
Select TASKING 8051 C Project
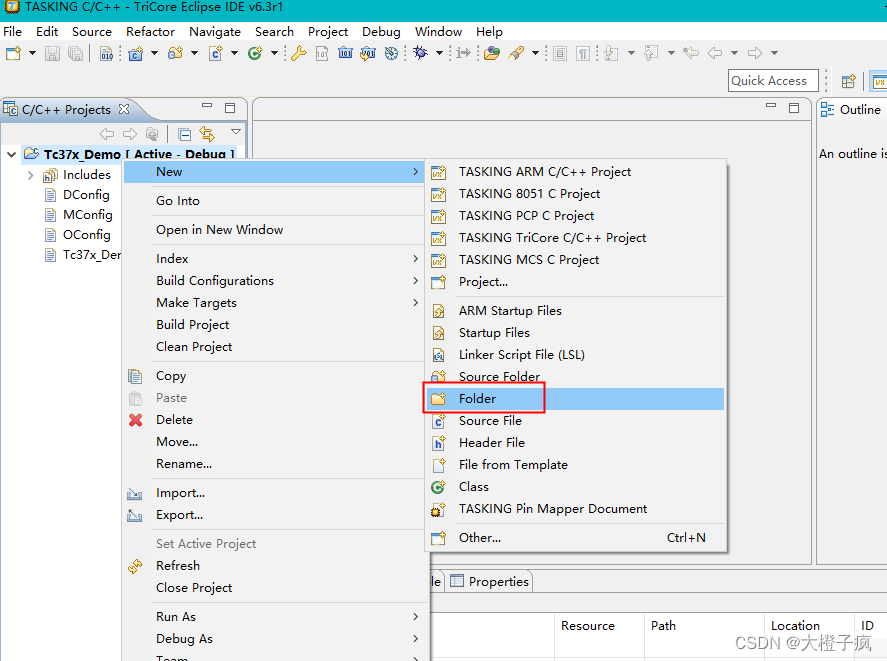(574, 194)
